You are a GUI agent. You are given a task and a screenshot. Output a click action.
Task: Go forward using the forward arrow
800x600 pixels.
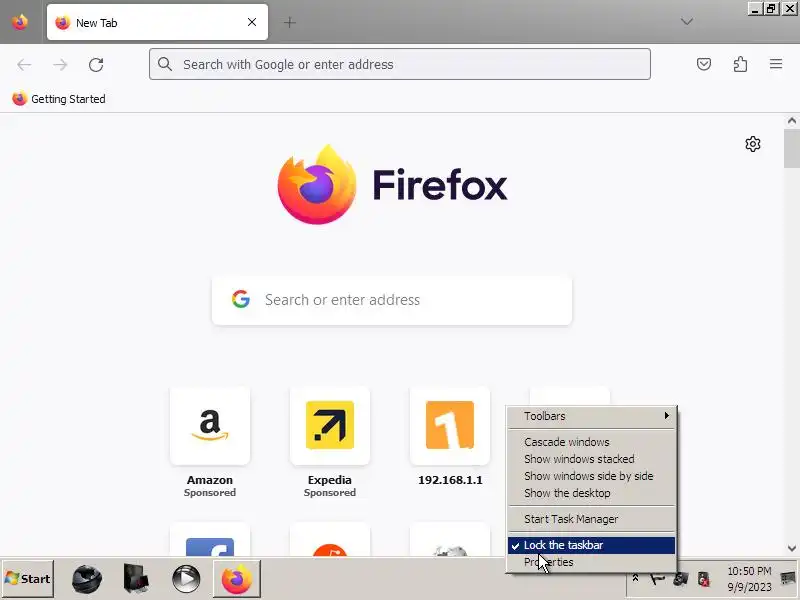pos(60,64)
